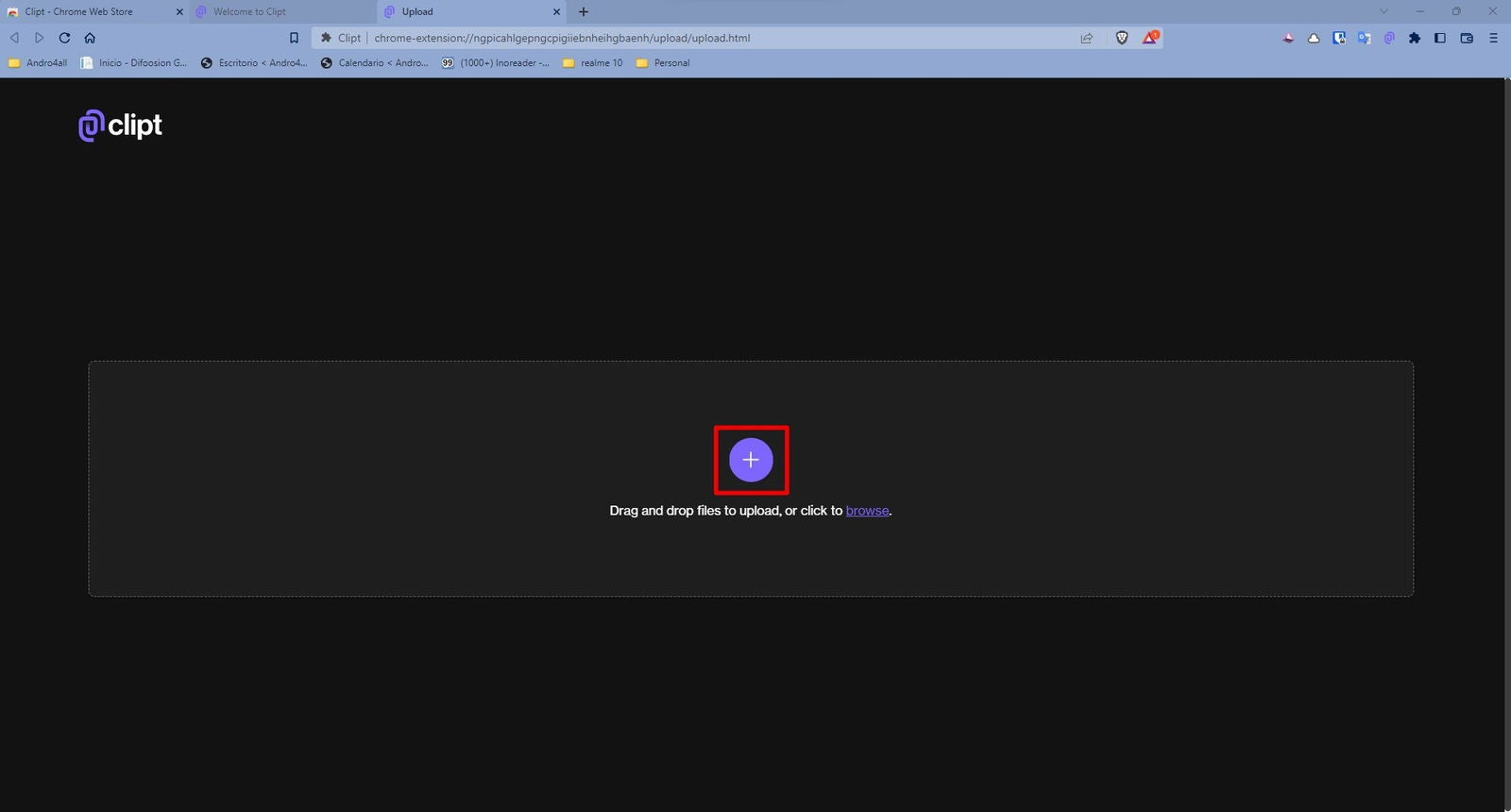Screen dimensions: 1511x812
Task: Open the Clipt extension icon in toolbar
Action: pos(1389,38)
